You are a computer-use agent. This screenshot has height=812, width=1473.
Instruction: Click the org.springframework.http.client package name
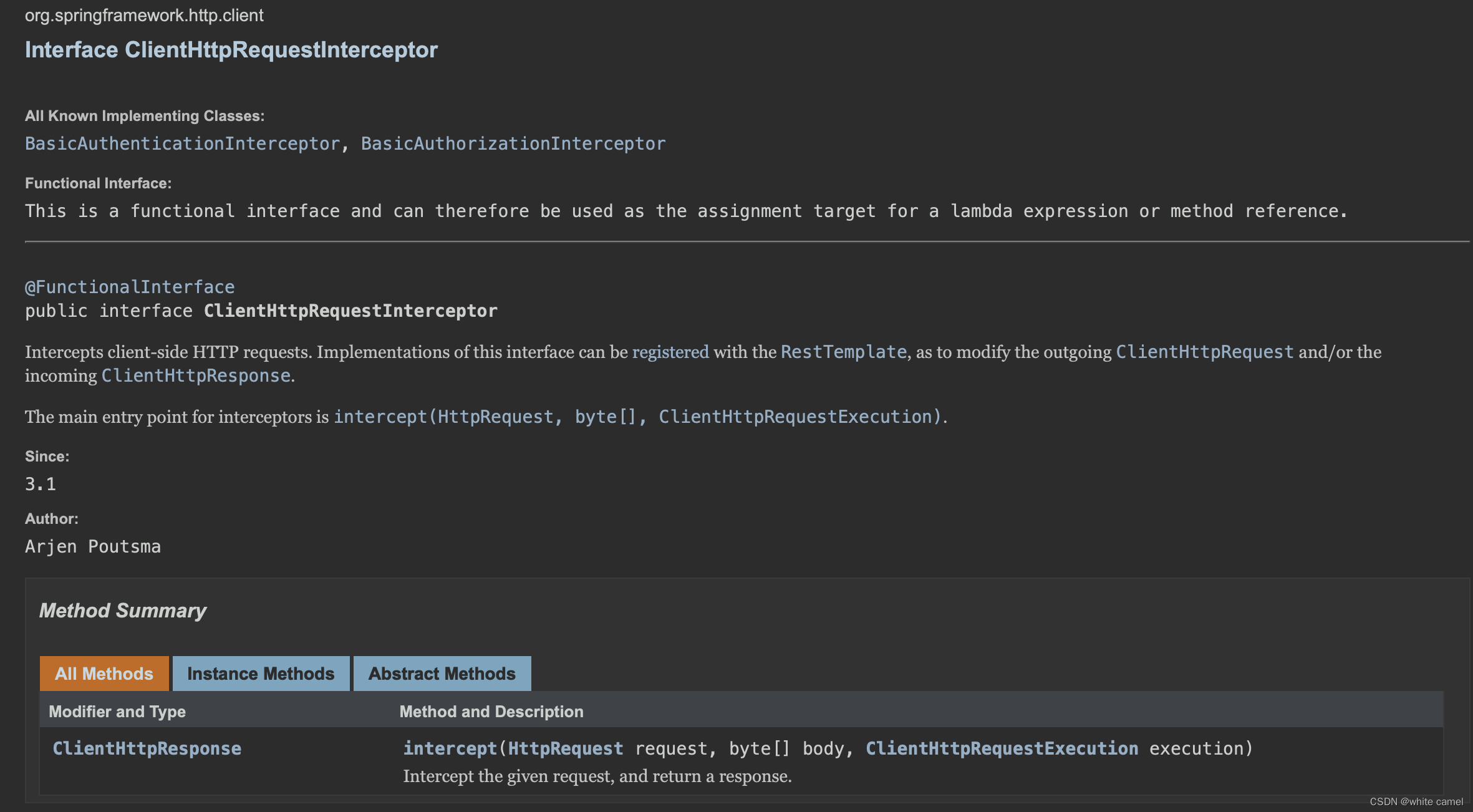(x=144, y=16)
